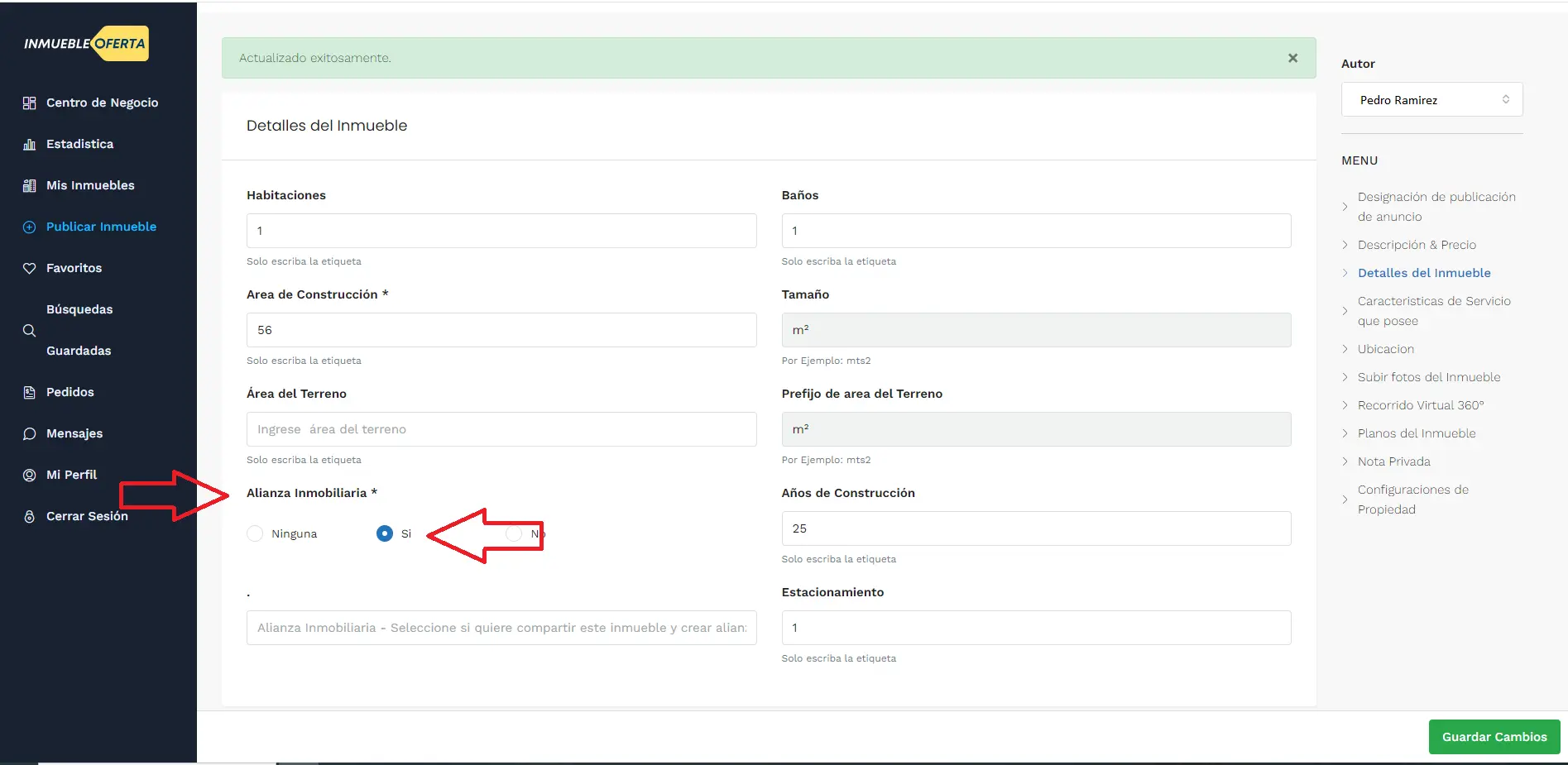Jump to Designación de publicación de anuncio
The height and width of the screenshot is (765, 1568).
click(1436, 207)
